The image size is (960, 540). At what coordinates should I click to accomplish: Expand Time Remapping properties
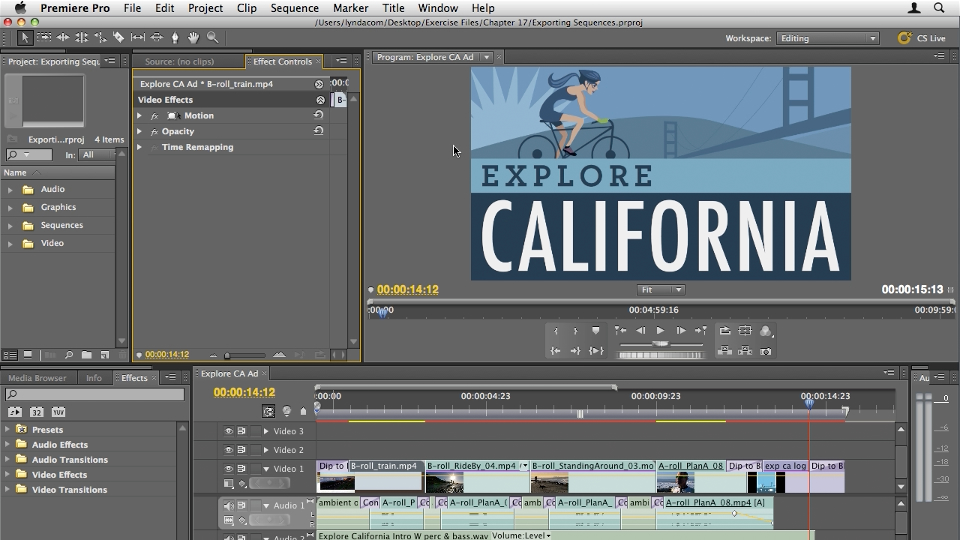click(x=139, y=147)
